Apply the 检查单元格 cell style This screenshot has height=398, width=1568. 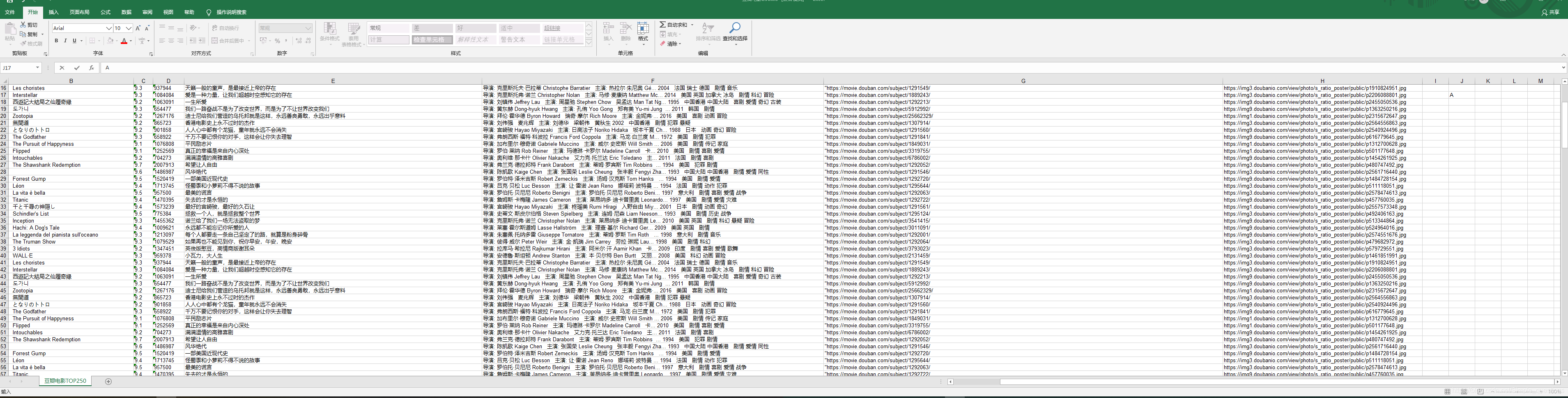(x=432, y=39)
